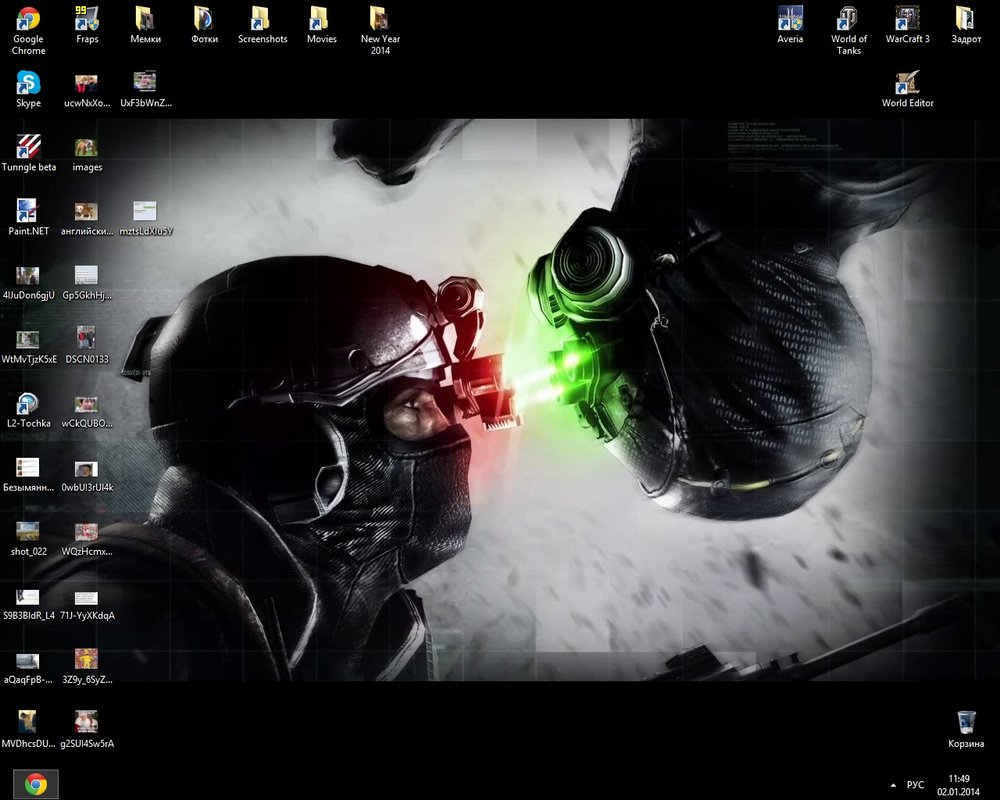Click the Chrome button in the taskbar
This screenshot has width=1000, height=800.
click(36, 783)
